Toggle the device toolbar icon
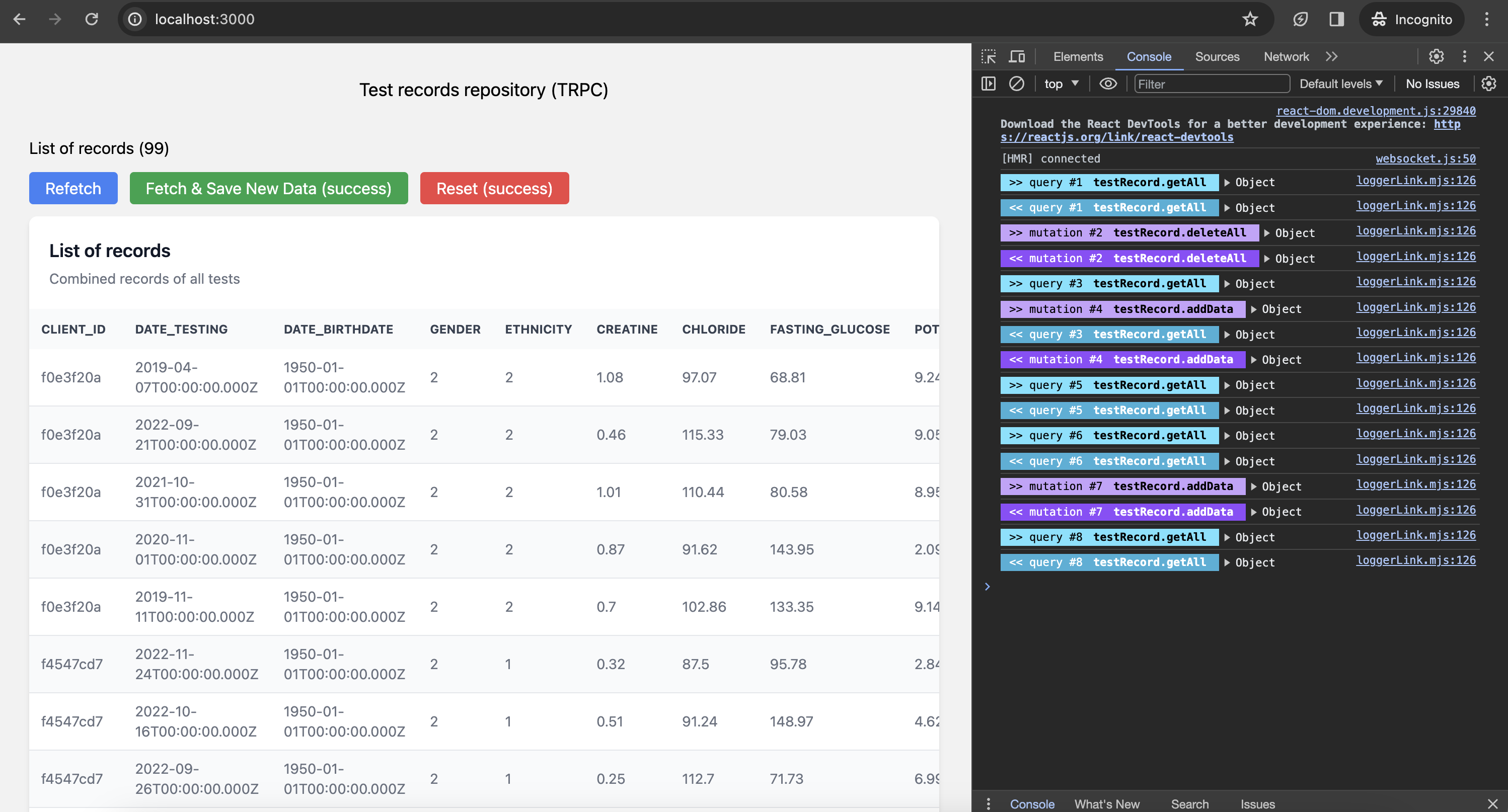Viewport: 1508px width, 812px height. 1017,57
